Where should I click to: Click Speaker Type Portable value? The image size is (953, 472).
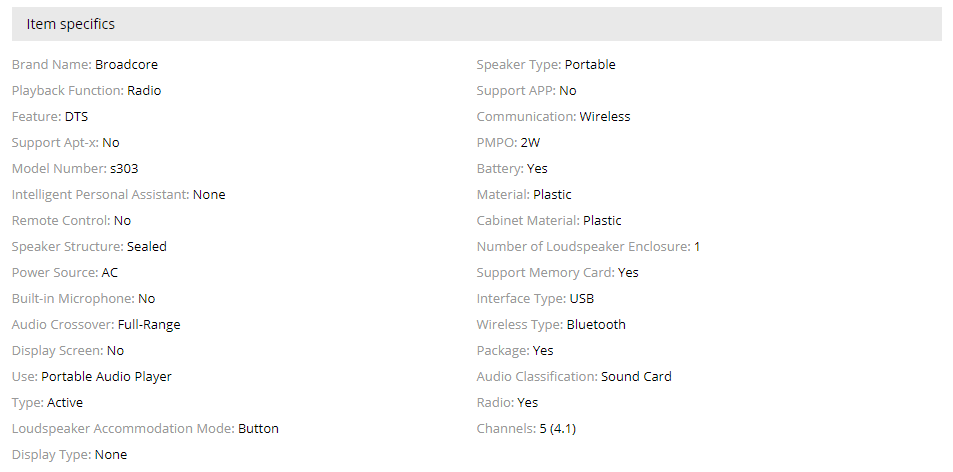(590, 65)
